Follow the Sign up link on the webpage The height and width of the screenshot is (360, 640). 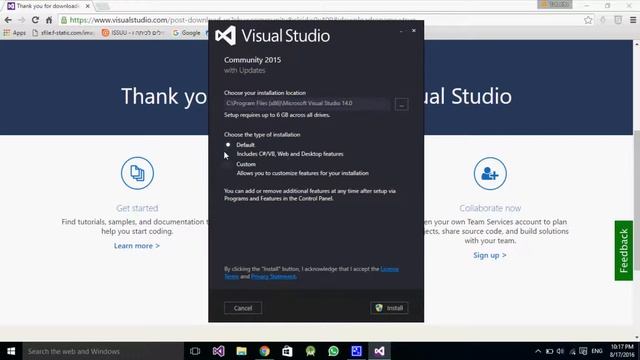point(490,255)
